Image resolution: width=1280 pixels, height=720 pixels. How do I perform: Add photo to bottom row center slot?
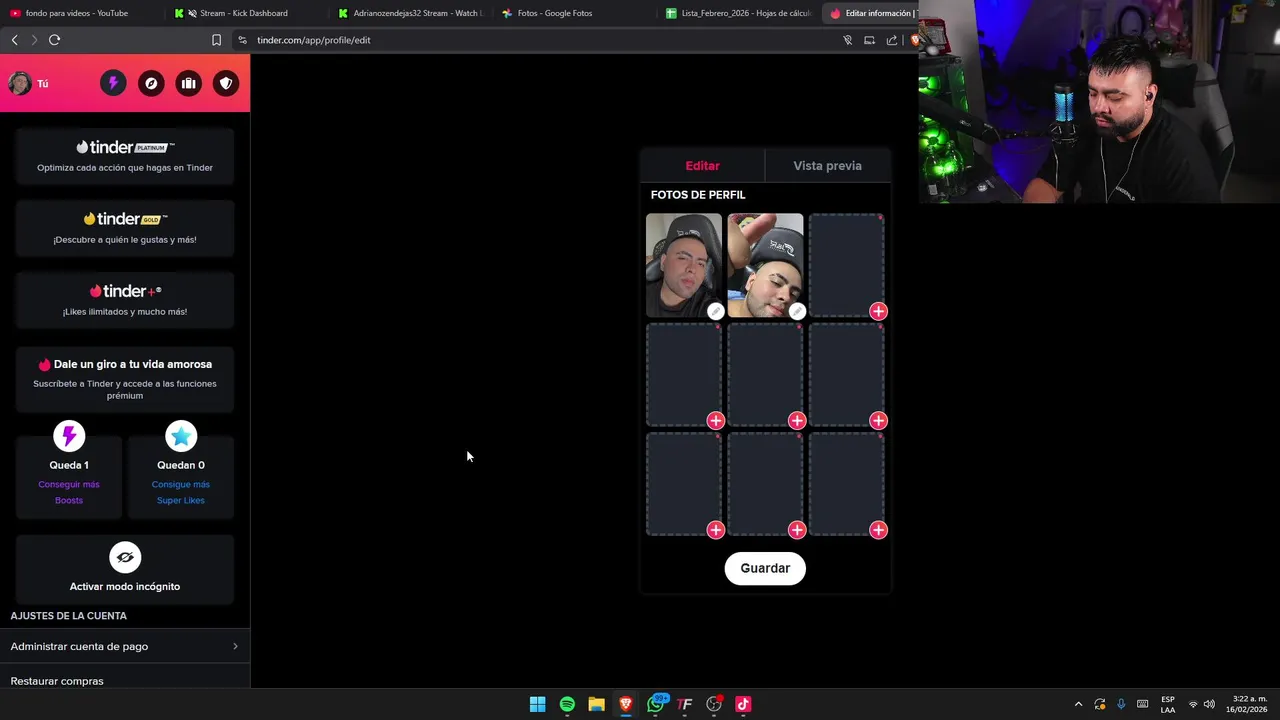(797, 530)
